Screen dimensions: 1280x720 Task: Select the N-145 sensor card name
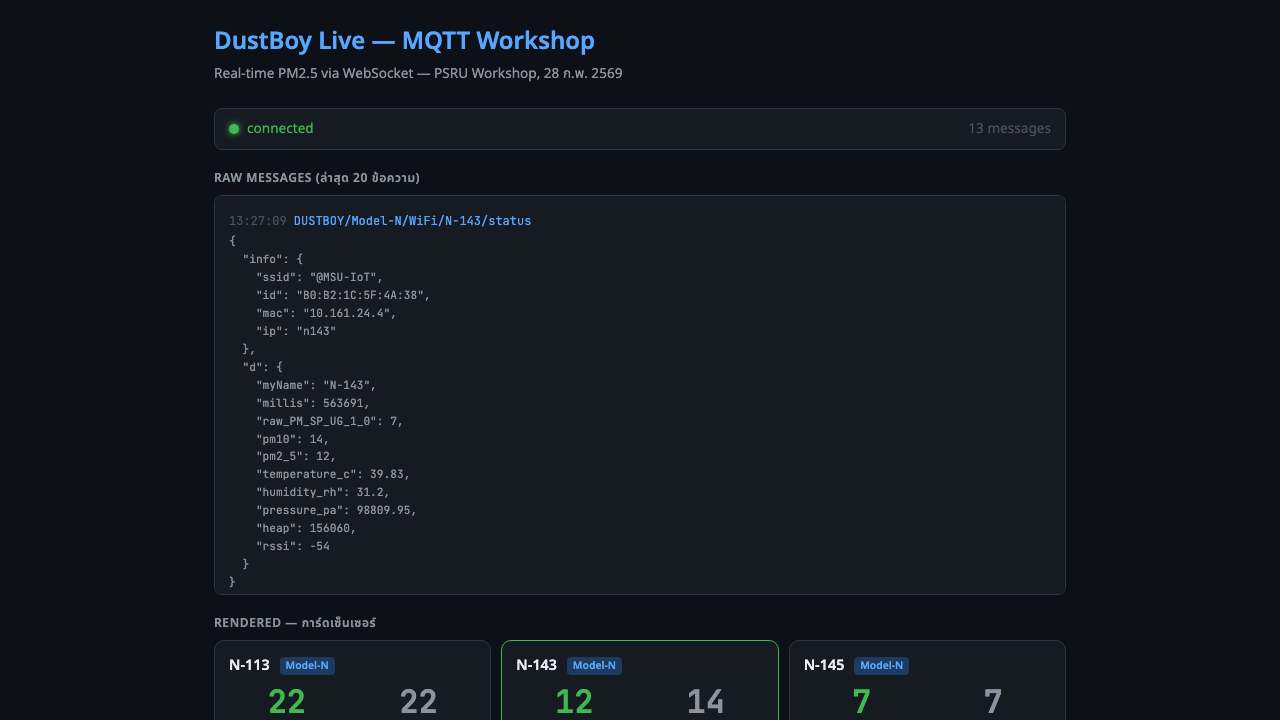(x=824, y=665)
